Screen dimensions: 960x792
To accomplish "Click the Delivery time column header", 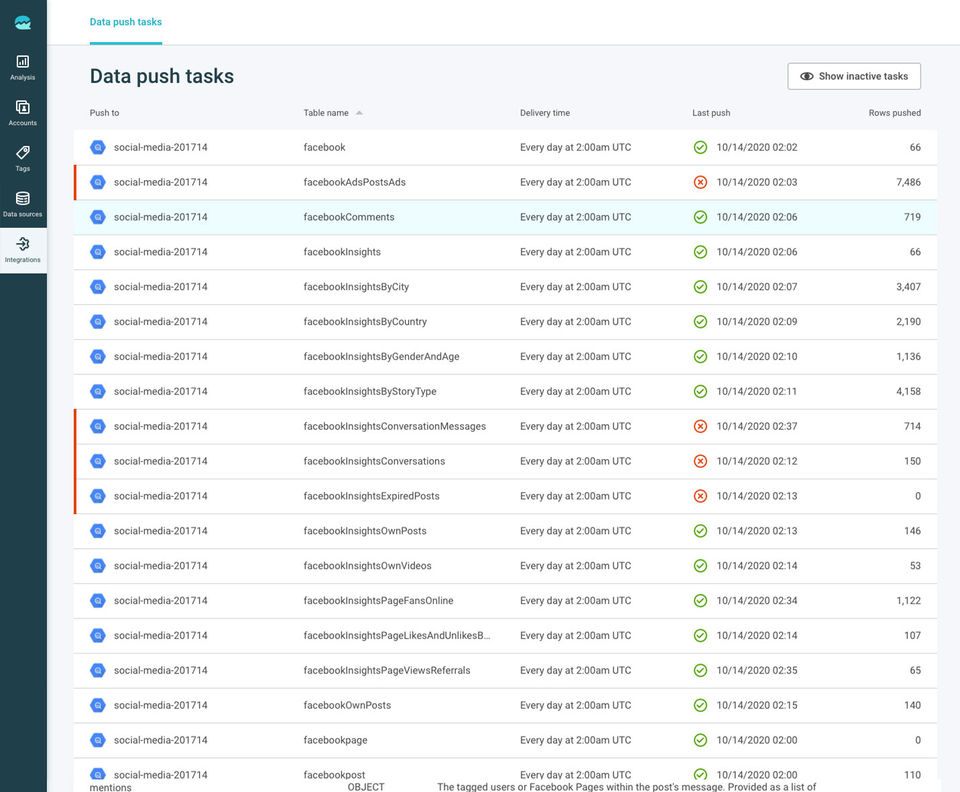I will click(545, 113).
